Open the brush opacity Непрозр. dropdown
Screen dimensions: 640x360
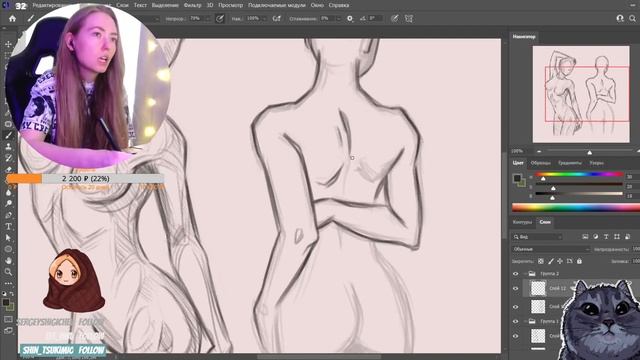[207, 18]
